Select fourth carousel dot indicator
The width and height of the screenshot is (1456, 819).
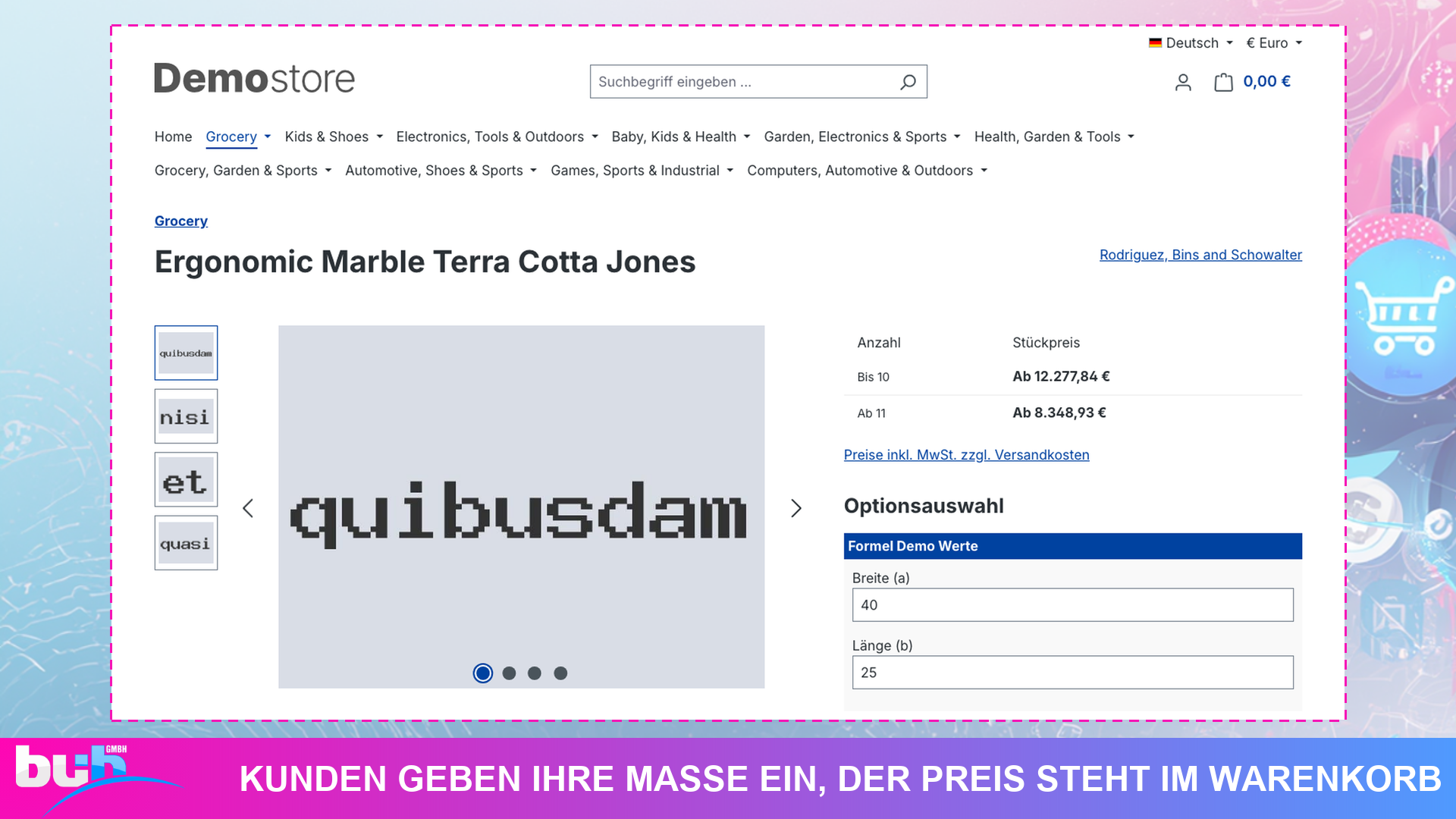coord(560,673)
